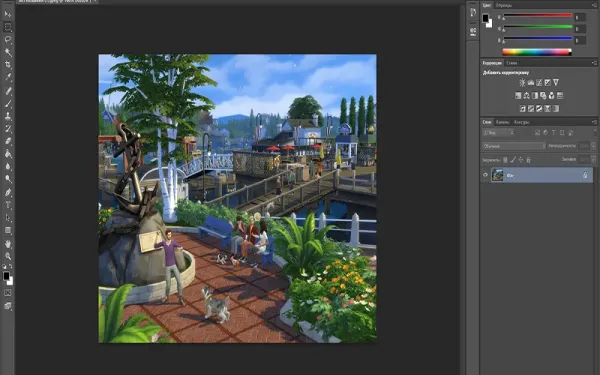The image size is (600, 375).
Task: Open the screen mode switcher in toolbar
Action: [8, 306]
